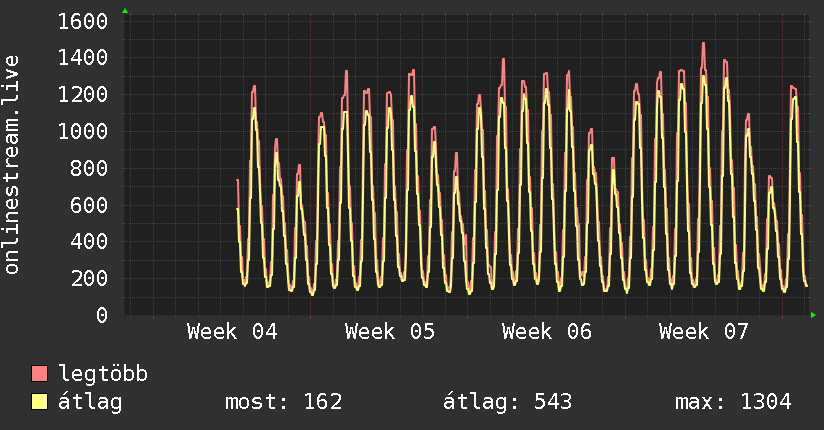Screen dimensions: 824x430
Task: Click the 'Week 06' axis label
Action: coord(547,332)
